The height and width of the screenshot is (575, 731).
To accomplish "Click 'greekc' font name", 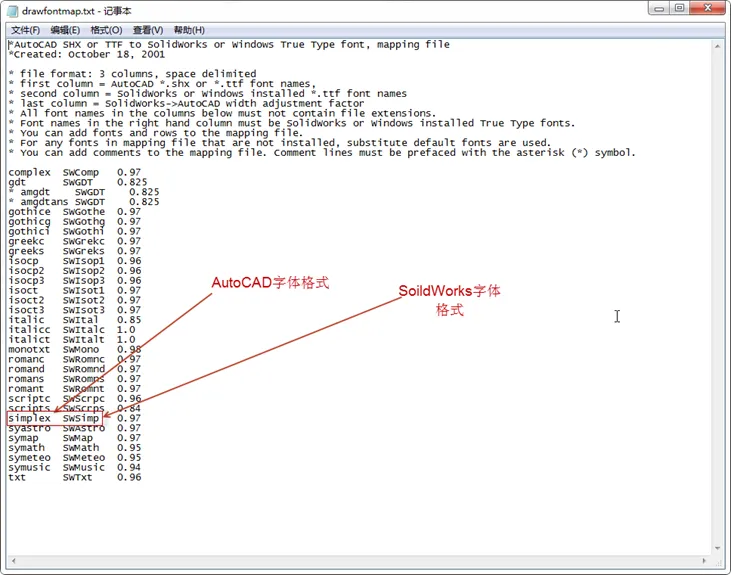I will tap(26, 241).
